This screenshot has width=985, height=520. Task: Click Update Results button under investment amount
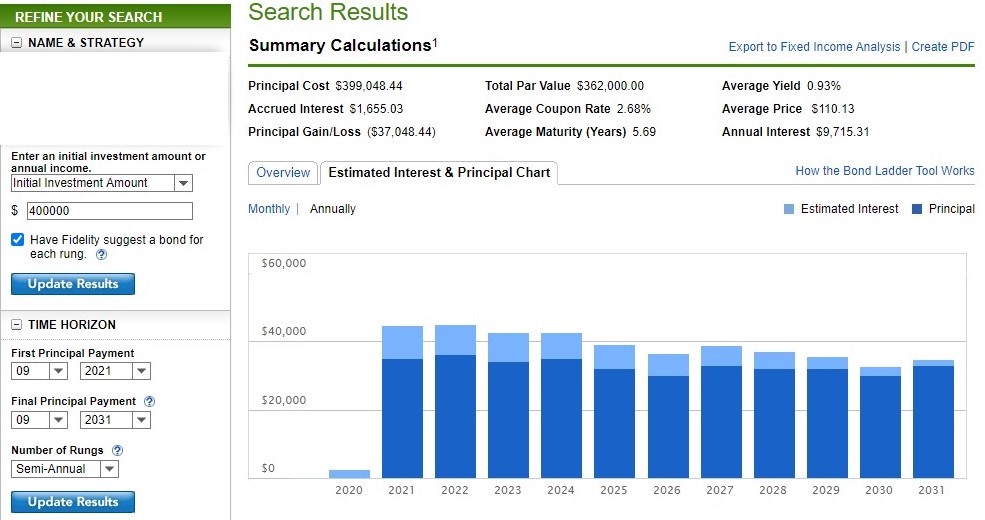[x=73, y=284]
